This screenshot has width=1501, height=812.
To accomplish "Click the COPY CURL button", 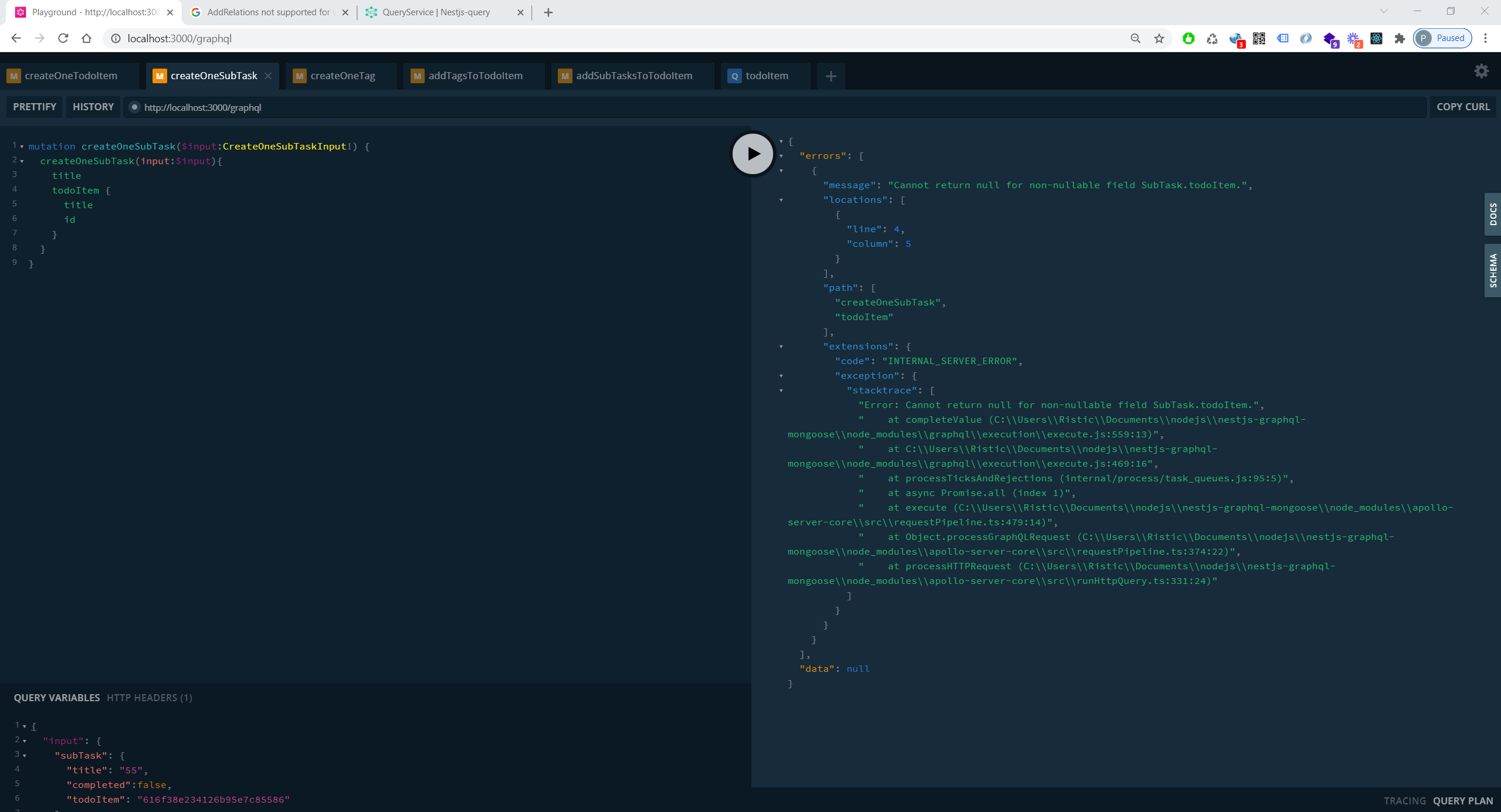I will [x=1462, y=107].
